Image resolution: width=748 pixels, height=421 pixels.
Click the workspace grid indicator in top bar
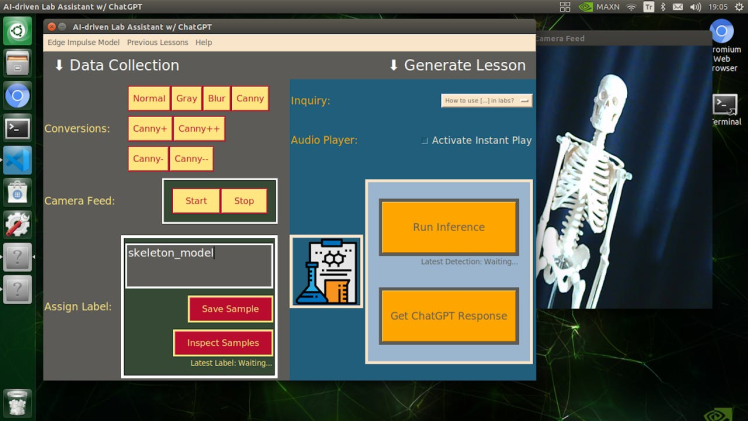click(x=565, y=7)
